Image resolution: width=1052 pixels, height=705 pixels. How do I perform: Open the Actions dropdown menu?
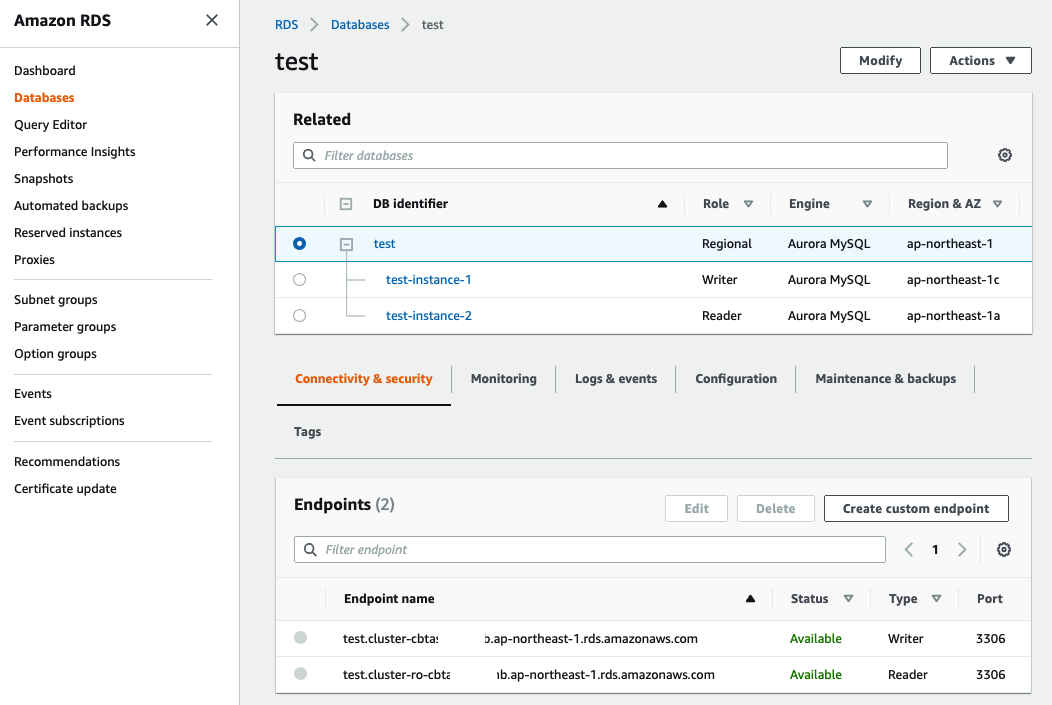pyautogui.click(x=980, y=61)
